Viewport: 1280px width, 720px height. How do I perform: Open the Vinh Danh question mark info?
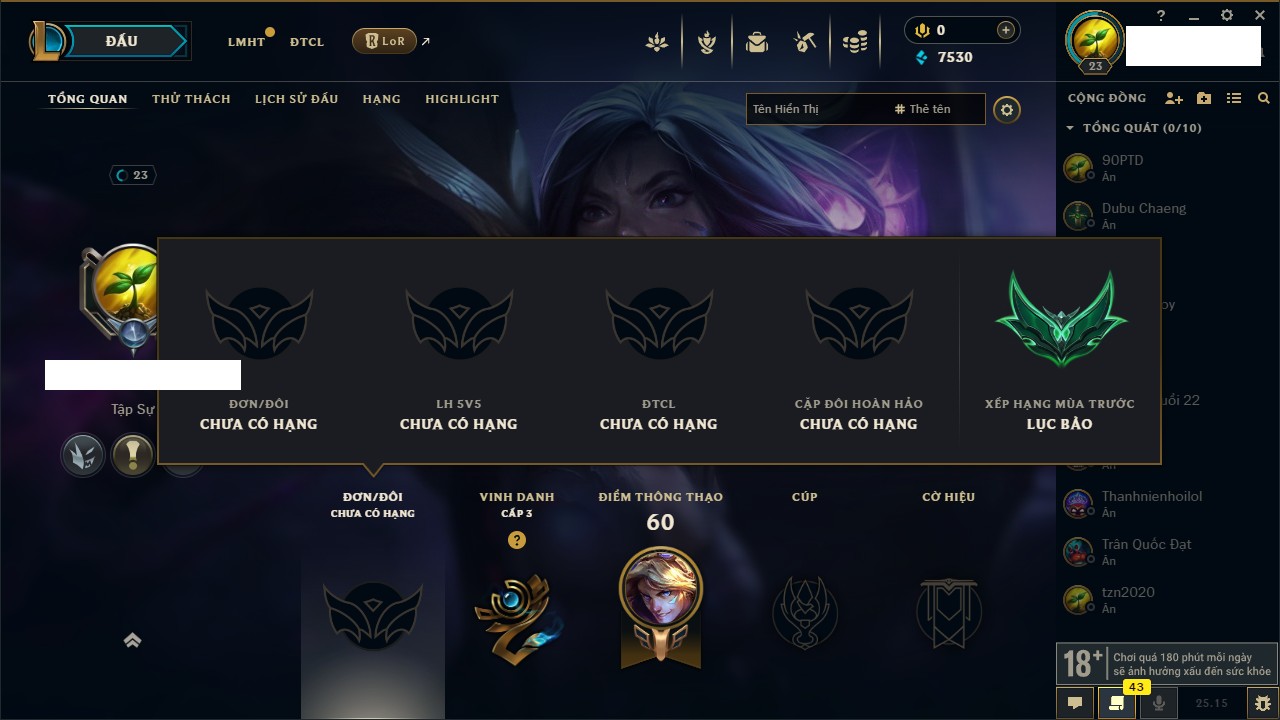coord(516,540)
